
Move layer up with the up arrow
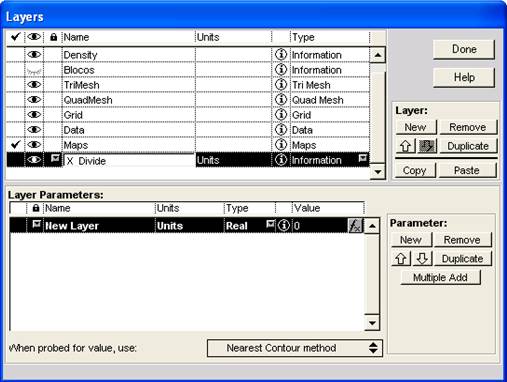pyautogui.click(x=405, y=146)
